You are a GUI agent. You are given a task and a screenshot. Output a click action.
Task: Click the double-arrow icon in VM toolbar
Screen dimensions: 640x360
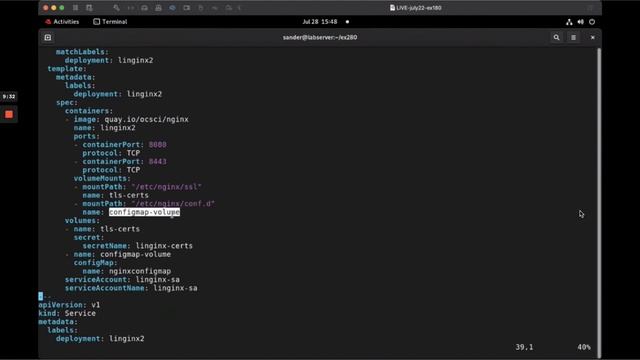(131, 8)
